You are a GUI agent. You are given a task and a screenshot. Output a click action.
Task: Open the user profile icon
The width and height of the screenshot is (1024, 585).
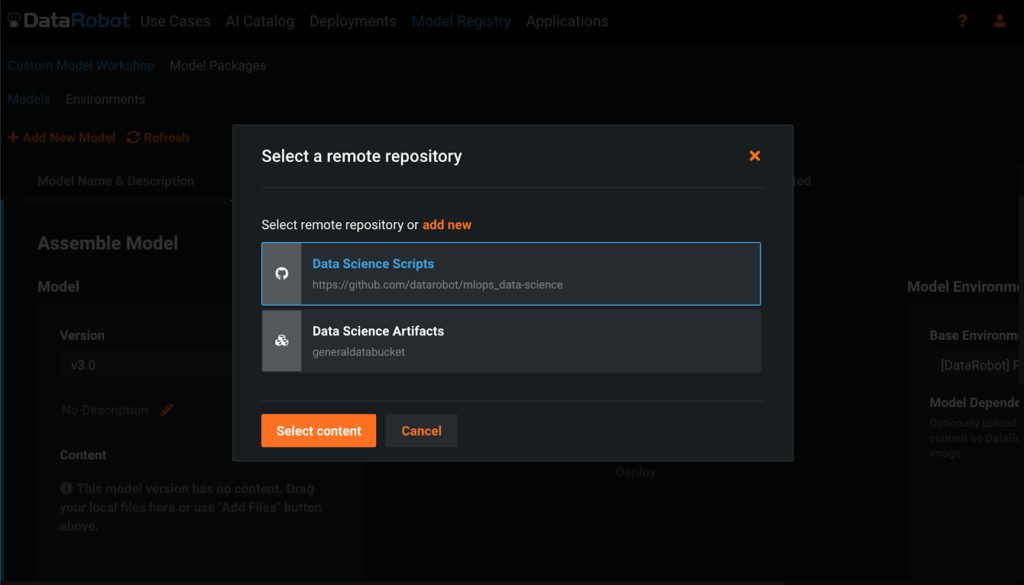tap(1000, 20)
